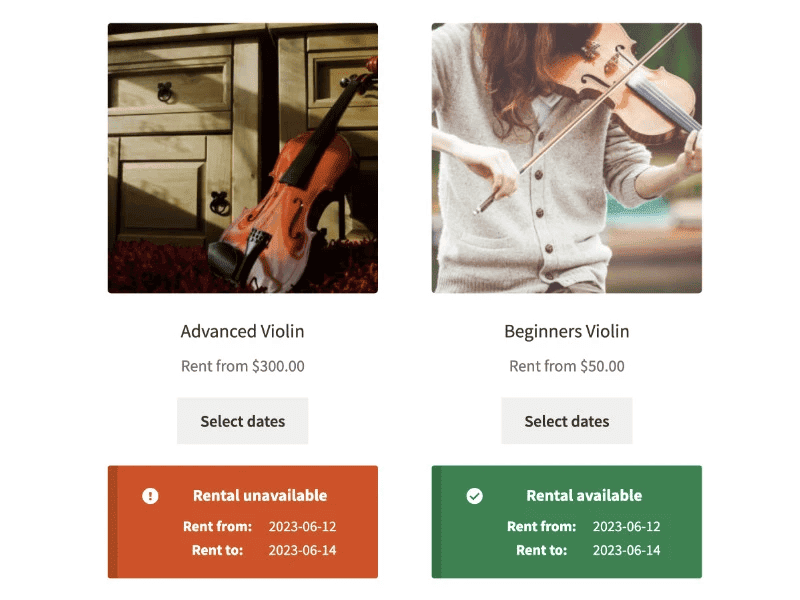Click the checkmark icon in the available notice
The image size is (800, 600).
474,496
